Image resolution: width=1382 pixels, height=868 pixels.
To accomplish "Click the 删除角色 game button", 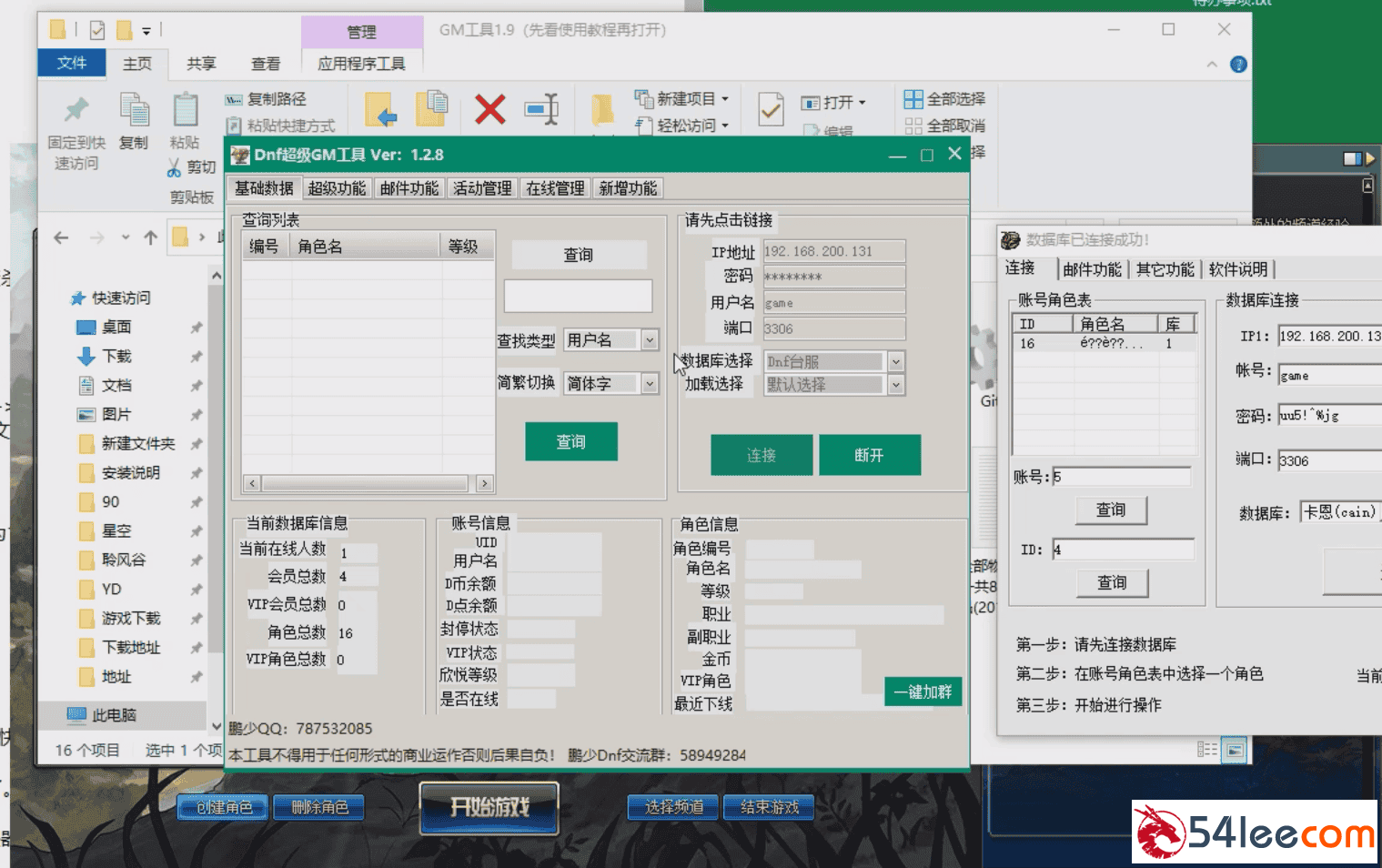I will click(x=319, y=807).
